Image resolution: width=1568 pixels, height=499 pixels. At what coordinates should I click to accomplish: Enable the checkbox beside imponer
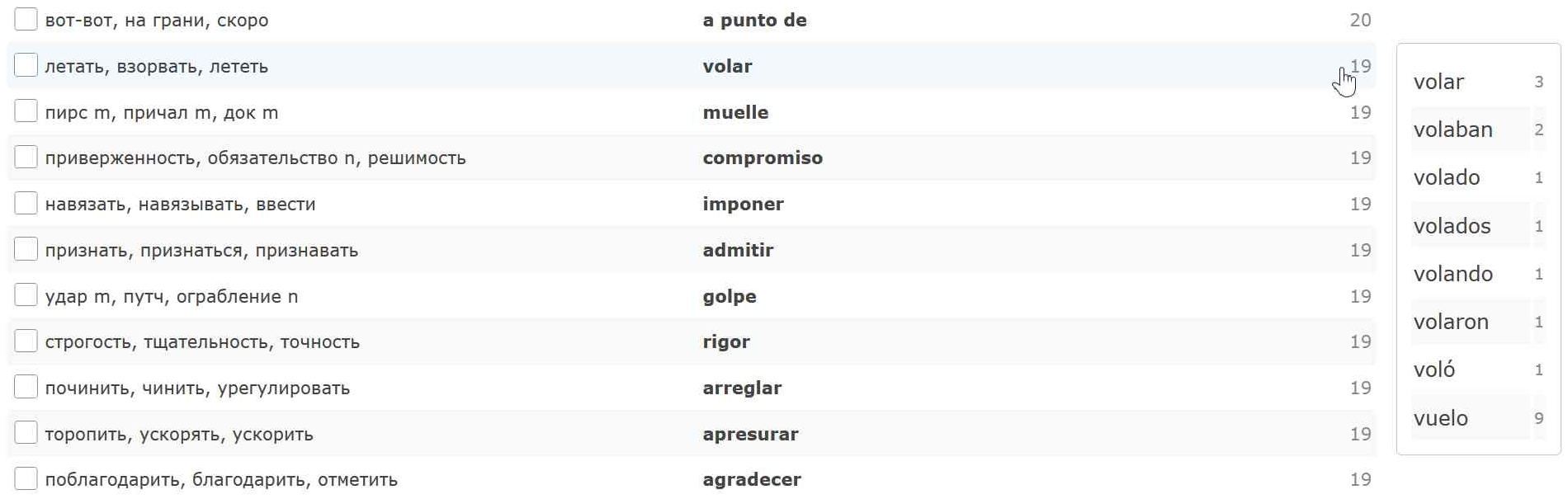[x=26, y=203]
